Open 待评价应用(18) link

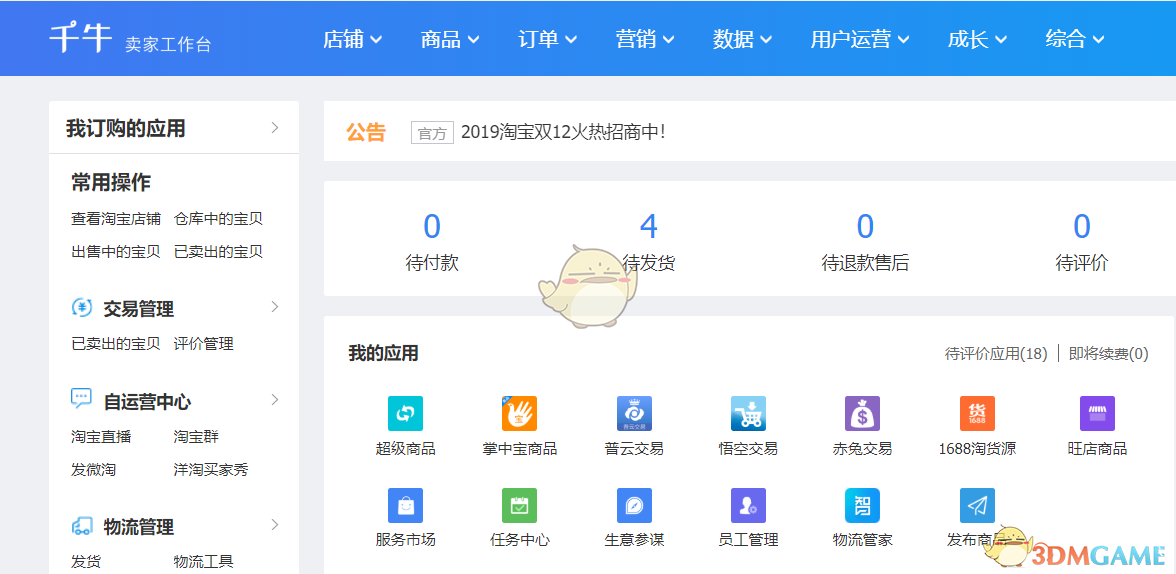click(x=996, y=353)
